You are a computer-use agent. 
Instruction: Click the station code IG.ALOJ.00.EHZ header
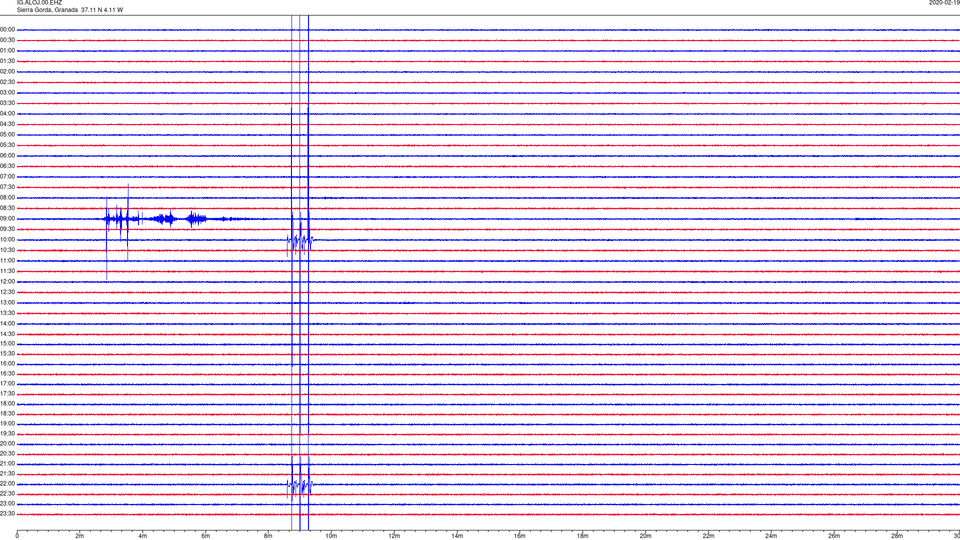tap(39, 3)
